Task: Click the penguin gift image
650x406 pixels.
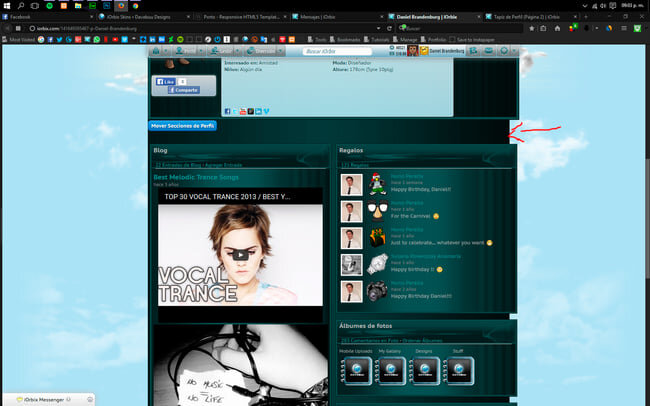Action: click(x=377, y=184)
